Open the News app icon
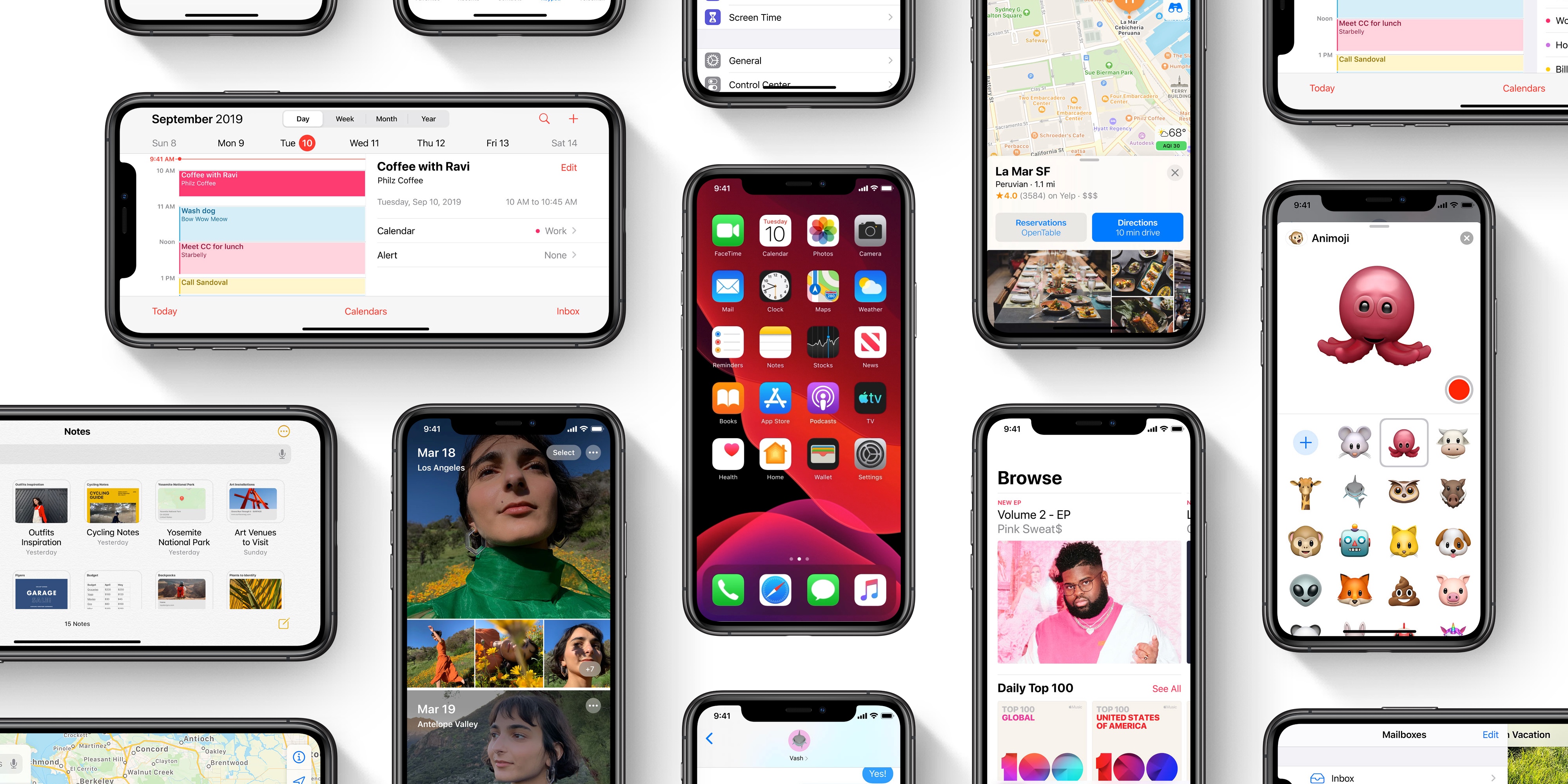Image resolution: width=1568 pixels, height=784 pixels. (869, 348)
